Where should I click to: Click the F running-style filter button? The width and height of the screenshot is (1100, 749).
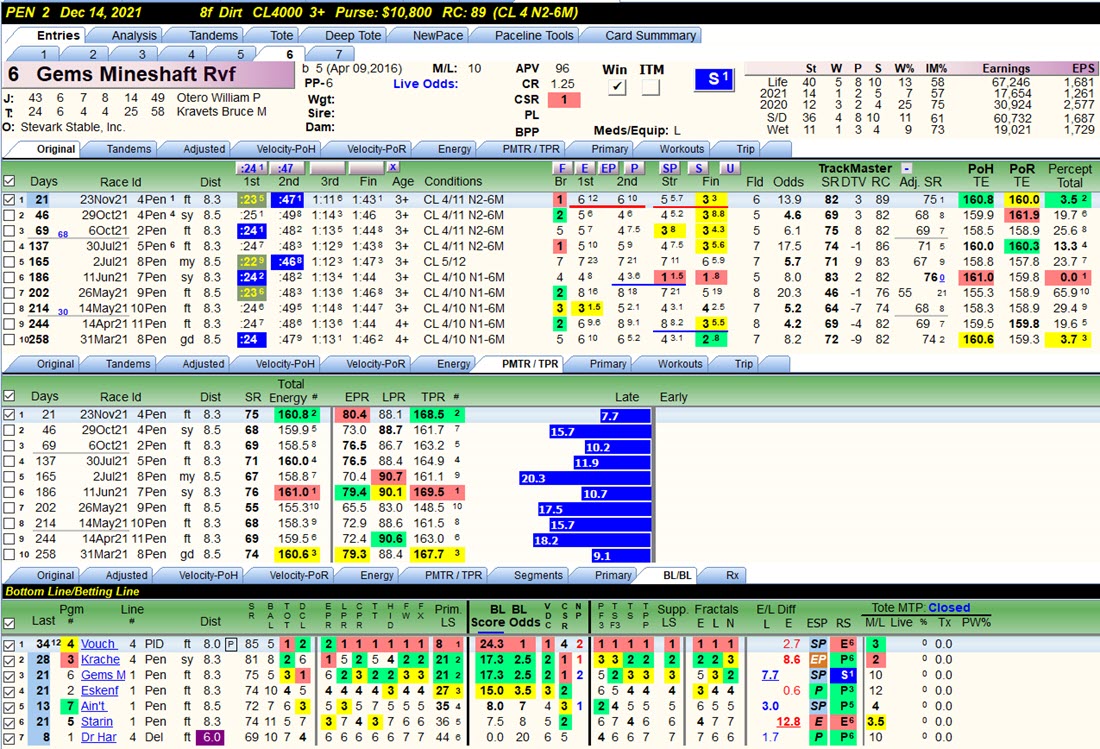click(561, 168)
